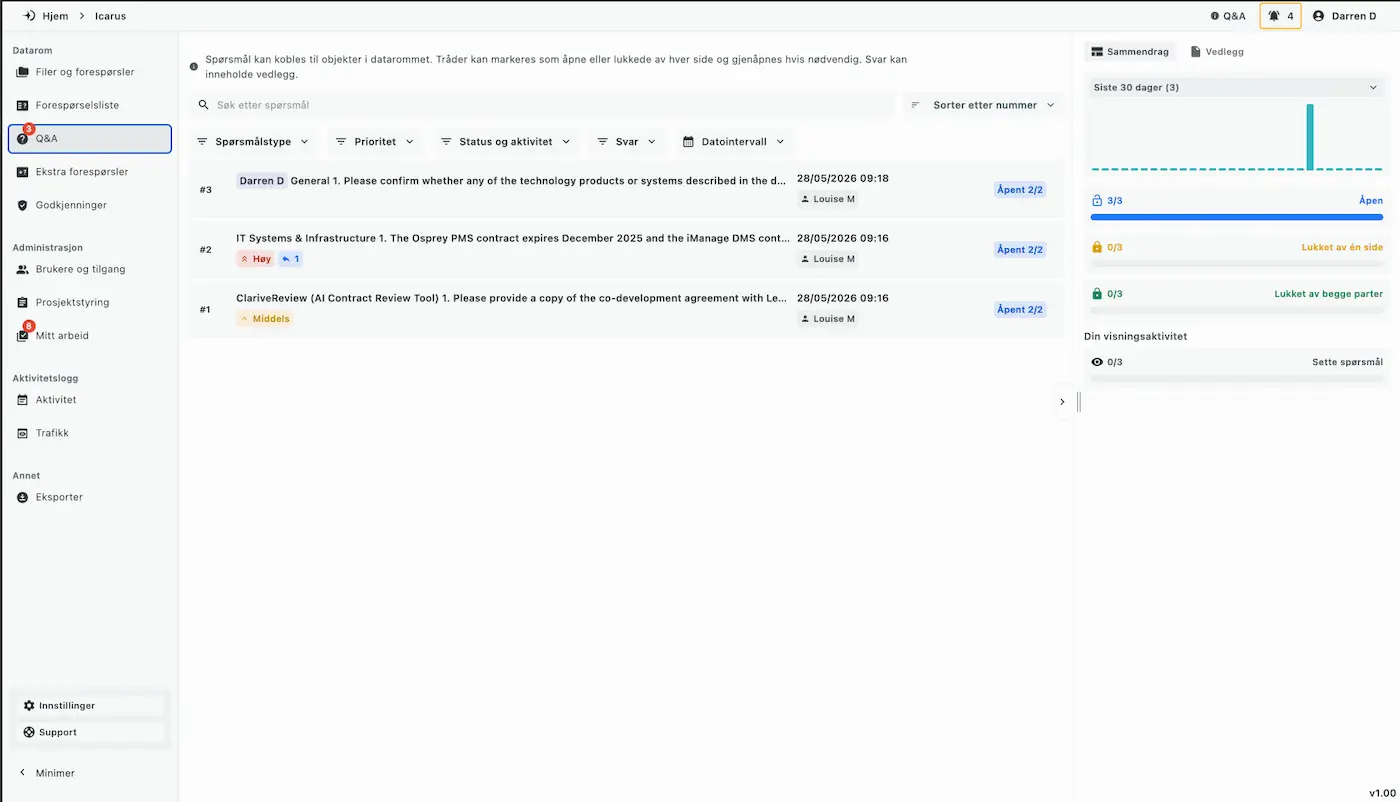The height and width of the screenshot is (802, 1400).
Task: Click the orange lock icon beside 0/3
Action: (1097, 247)
